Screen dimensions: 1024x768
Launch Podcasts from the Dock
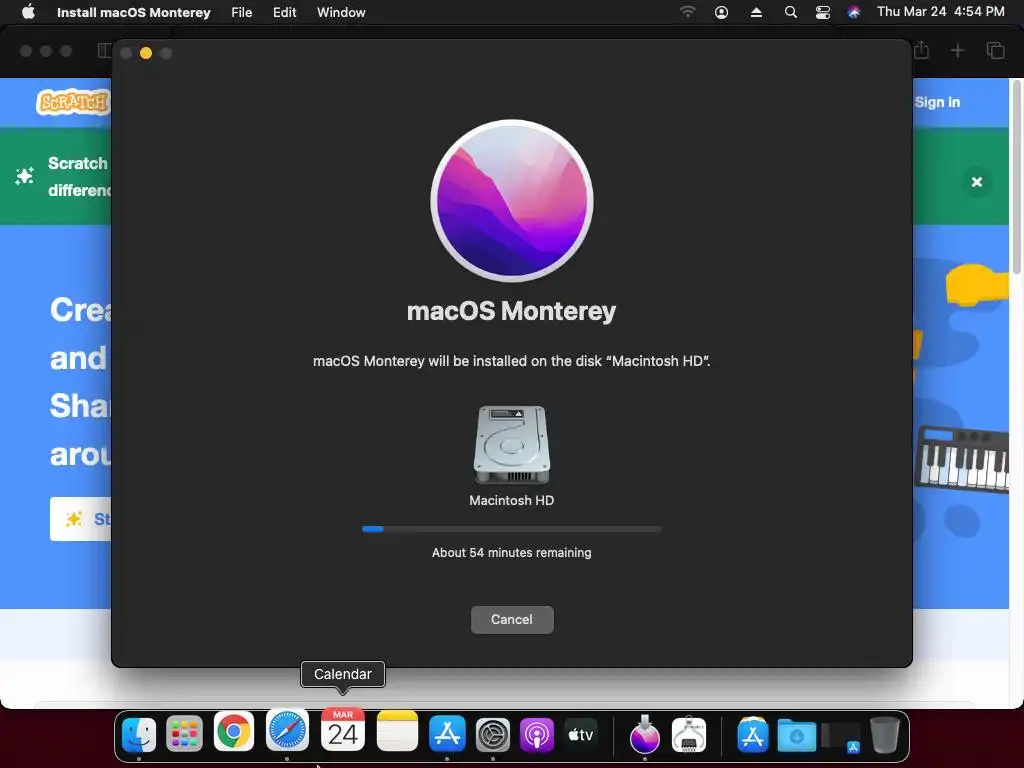pyautogui.click(x=537, y=735)
